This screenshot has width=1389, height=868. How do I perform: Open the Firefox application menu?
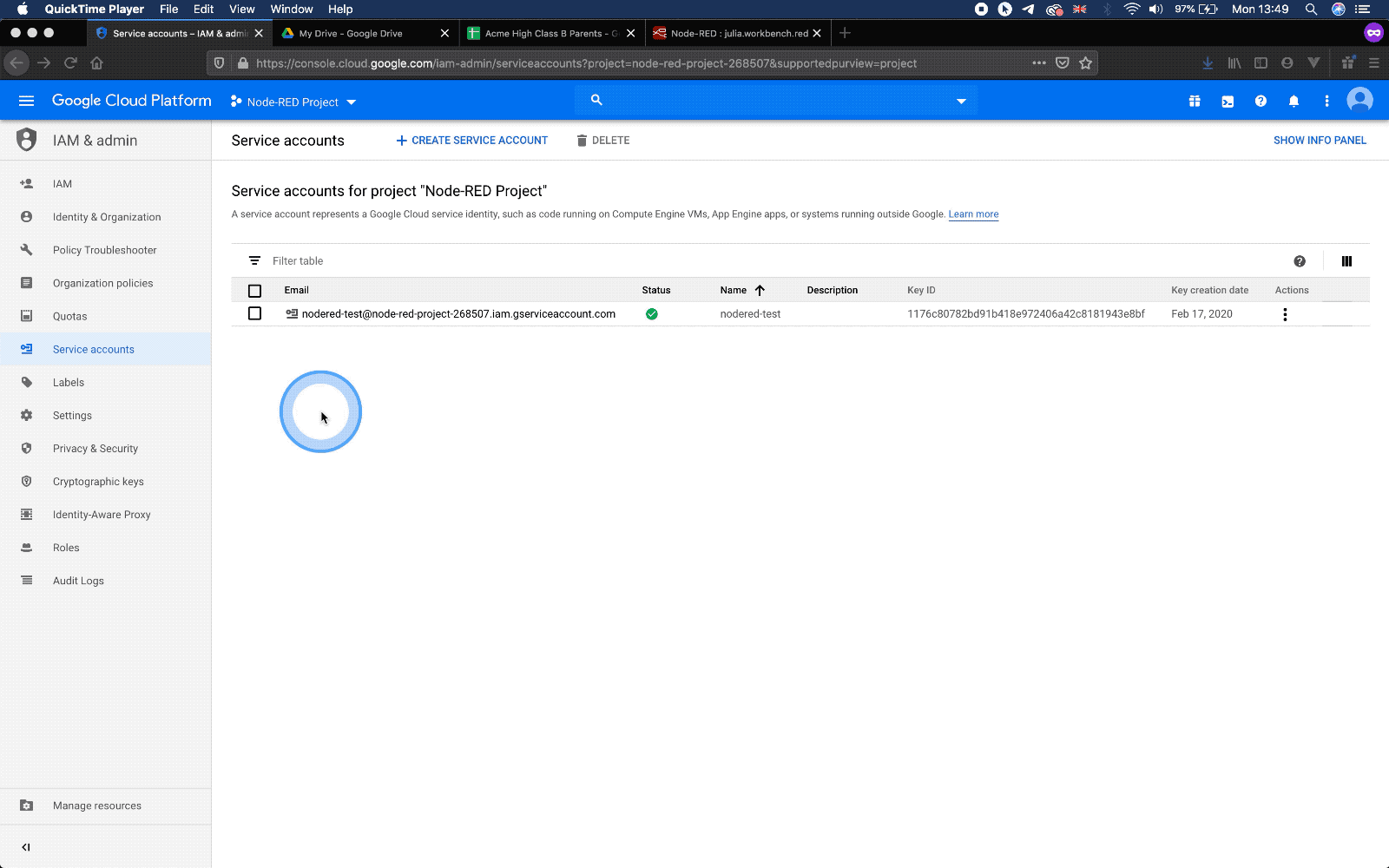[1373, 62]
